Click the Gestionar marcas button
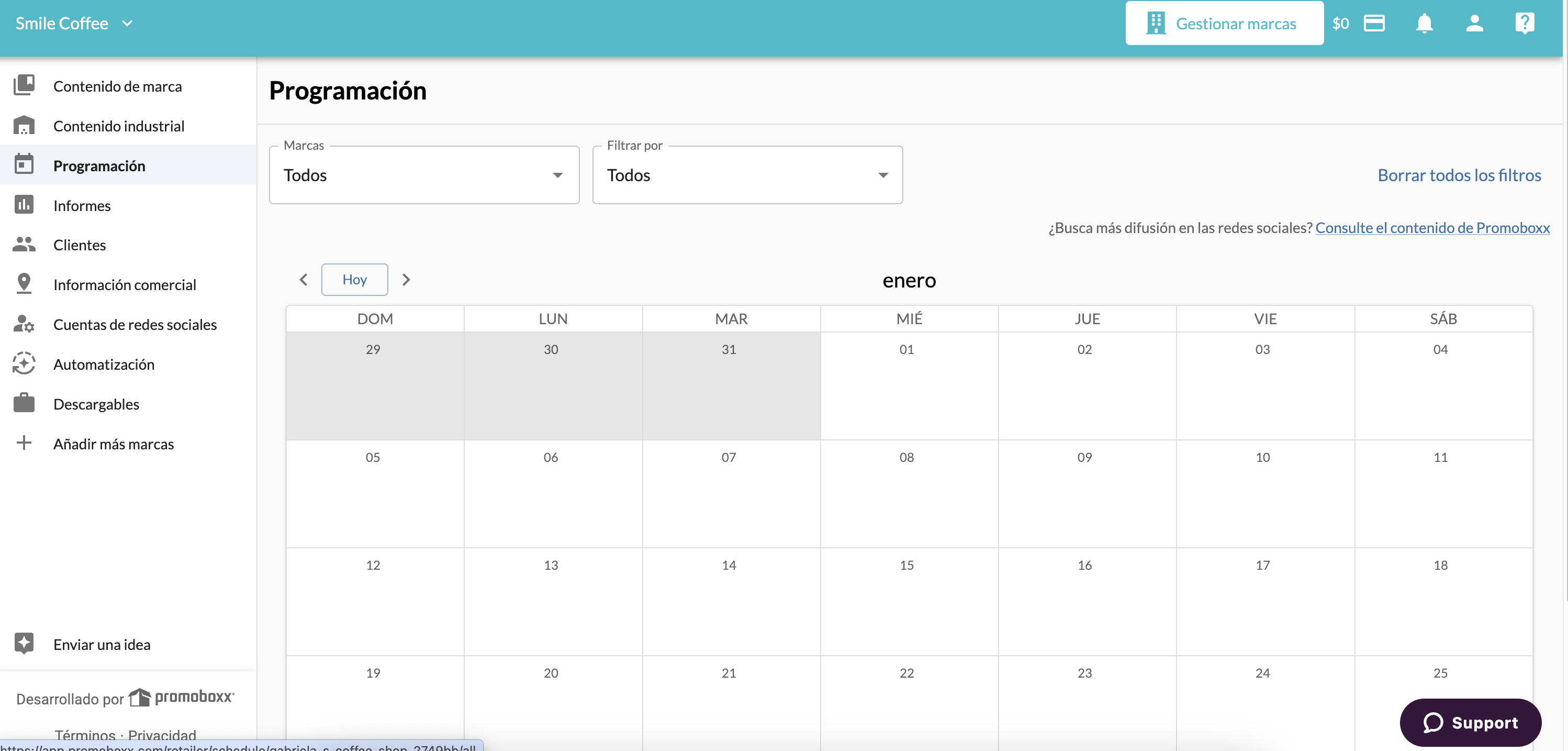Viewport: 1568px width, 751px height. 1224,23
